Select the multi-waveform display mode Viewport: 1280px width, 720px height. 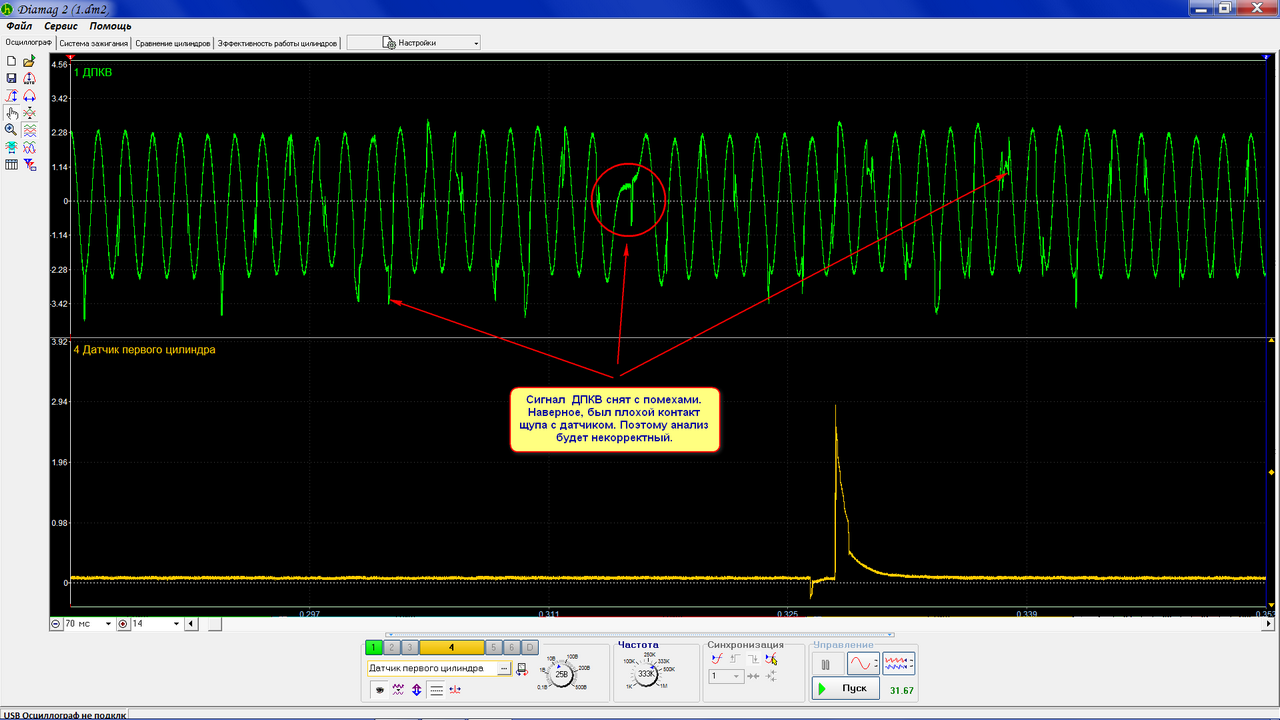tap(899, 664)
